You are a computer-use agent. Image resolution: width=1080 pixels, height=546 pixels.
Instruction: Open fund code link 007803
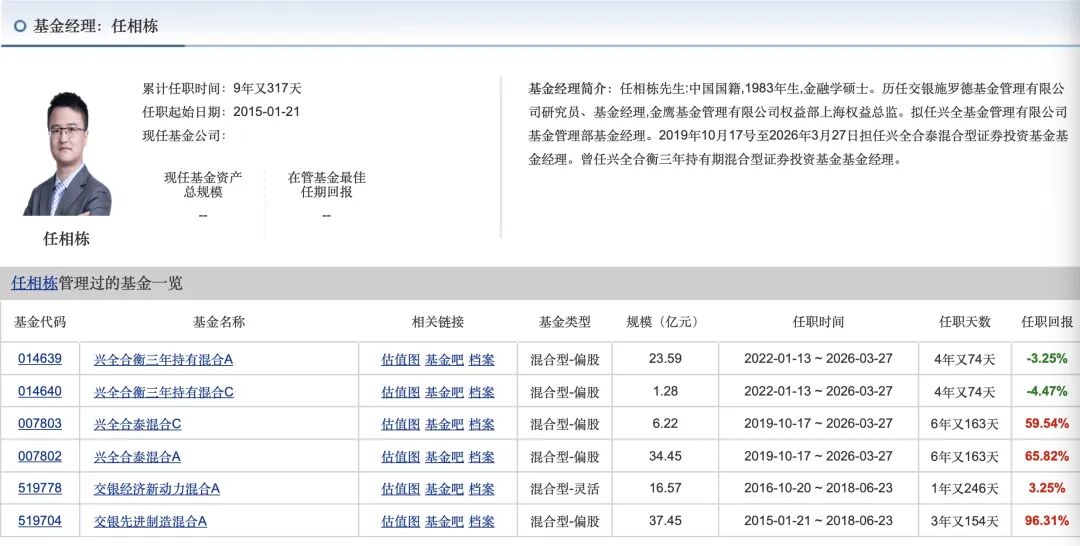coord(39,423)
